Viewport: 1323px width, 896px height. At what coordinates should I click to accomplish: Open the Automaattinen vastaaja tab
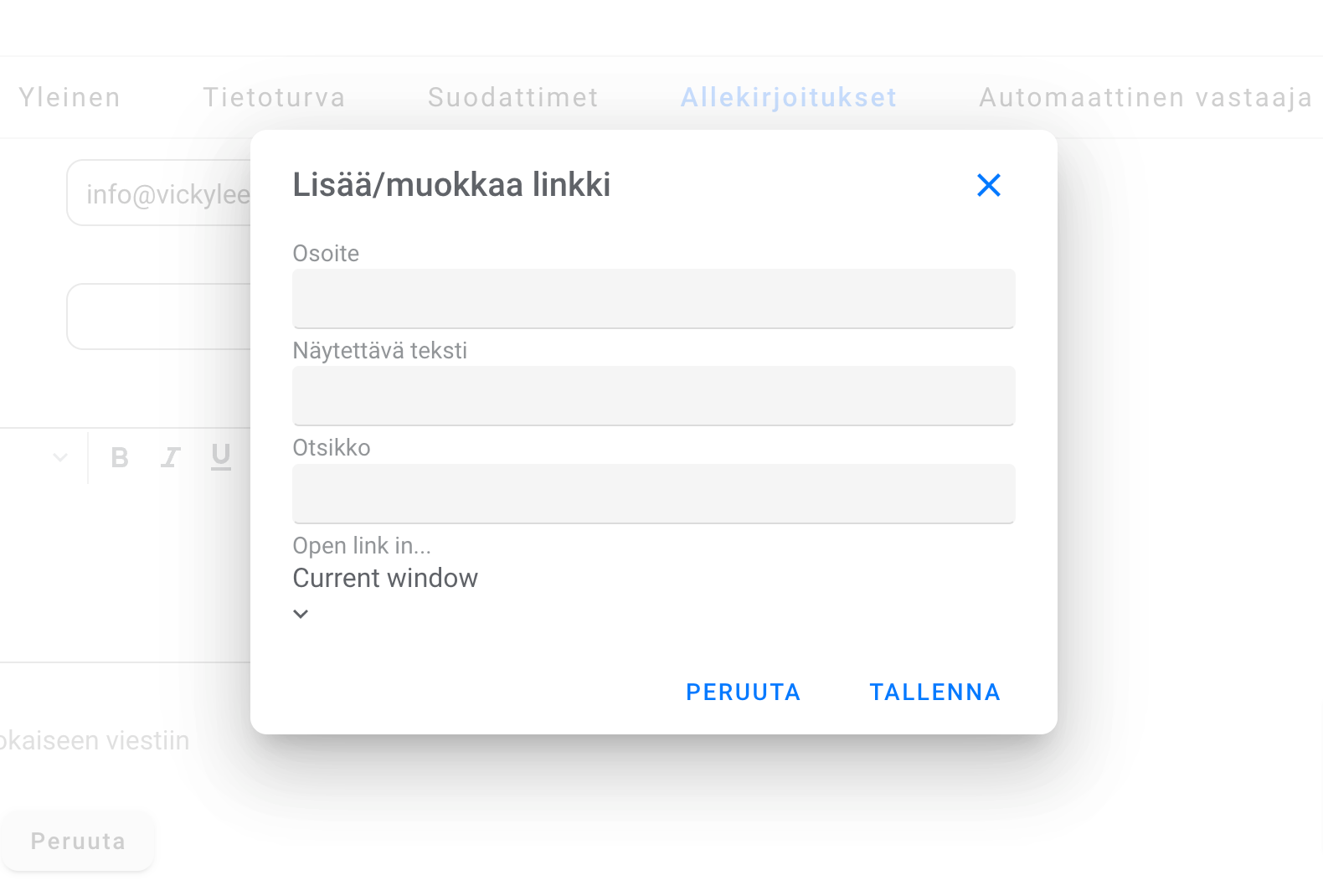1145,97
